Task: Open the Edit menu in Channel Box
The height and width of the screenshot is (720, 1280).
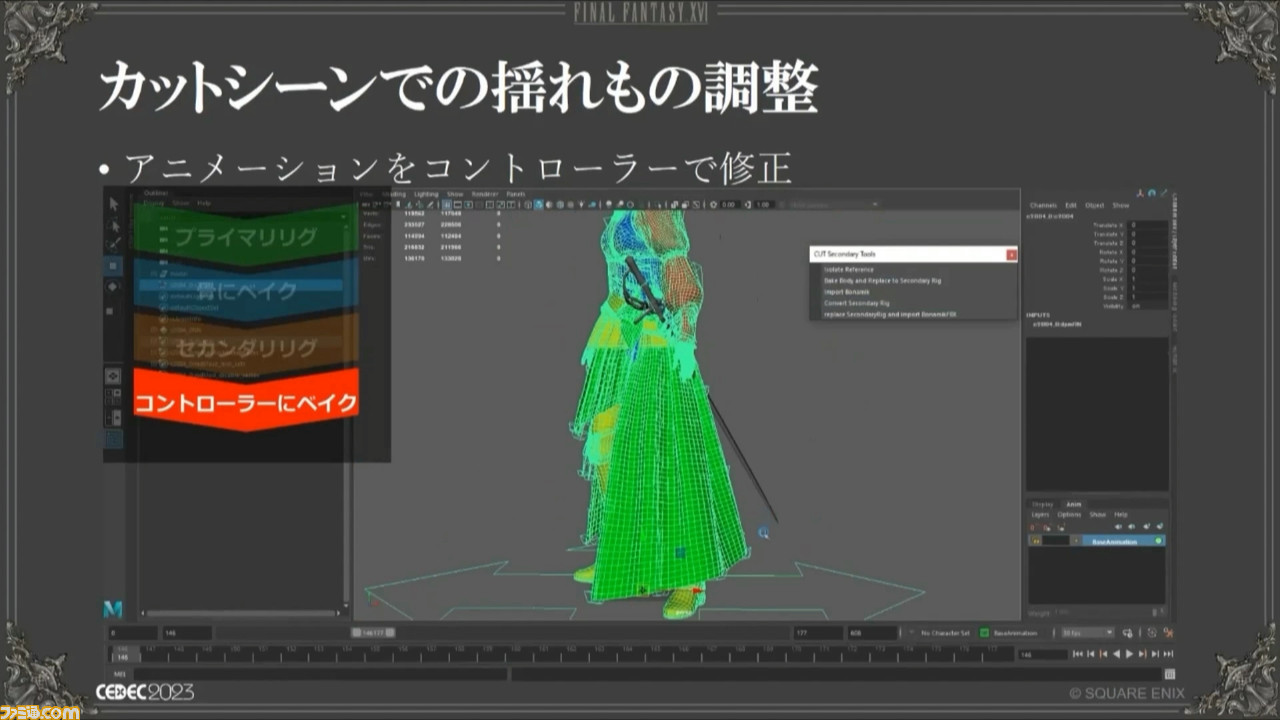Action: [1071, 205]
